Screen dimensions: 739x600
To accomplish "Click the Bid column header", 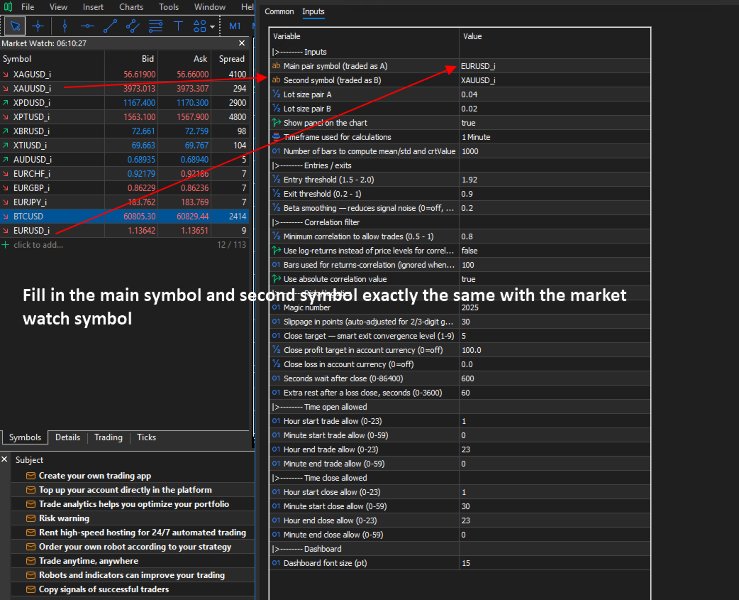I will [x=148, y=59].
